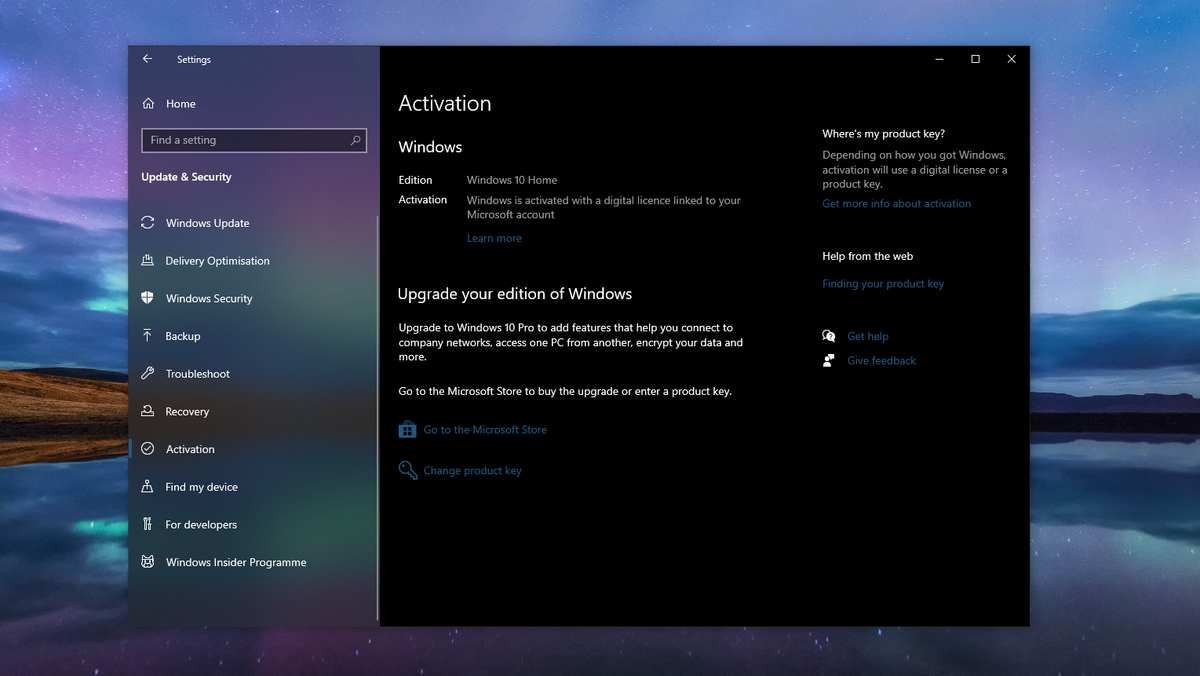Click Get more info about activation
This screenshot has height=676, width=1200.
[896, 203]
